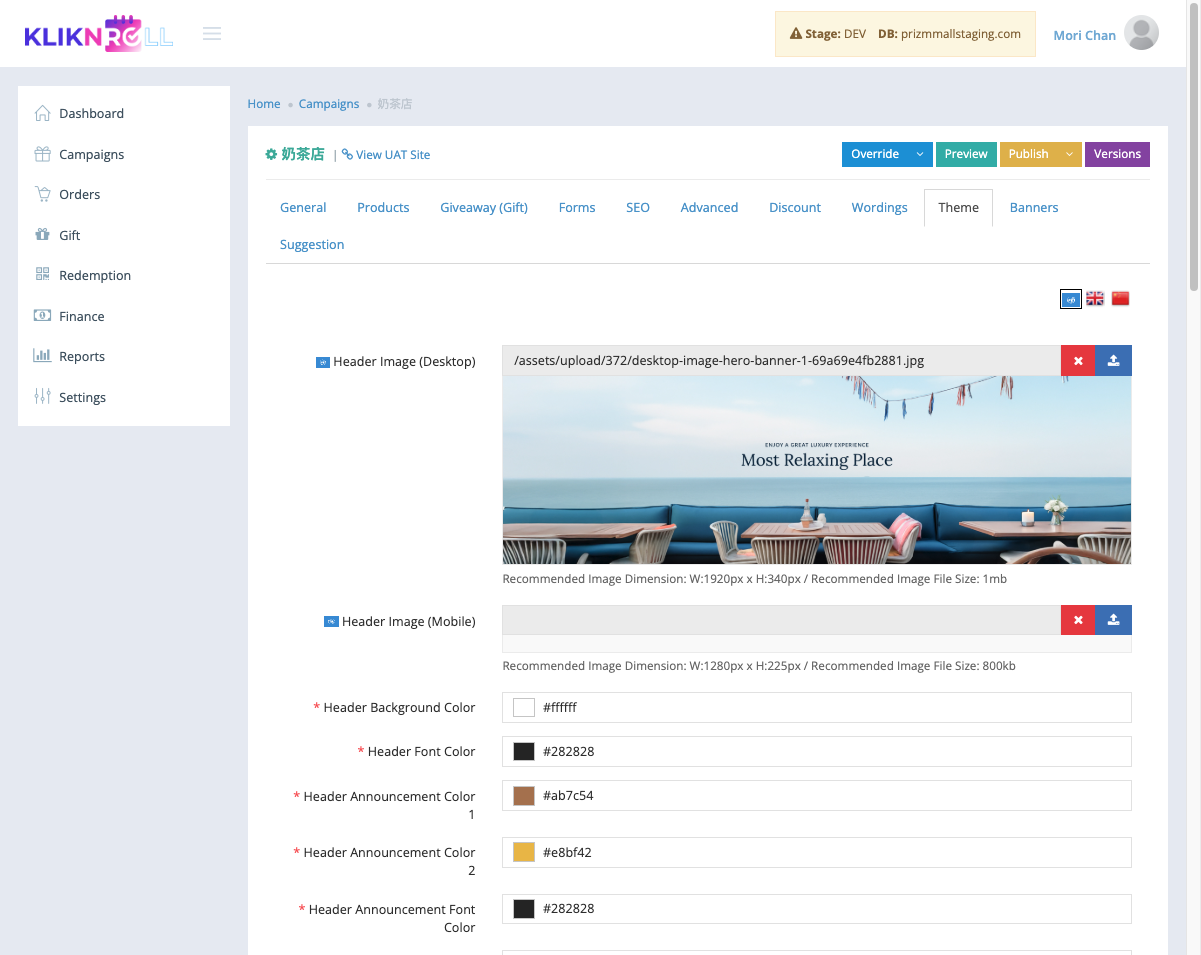Click the Preview button
Image resolution: width=1201 pixels, height=955 pixels.
966,154
